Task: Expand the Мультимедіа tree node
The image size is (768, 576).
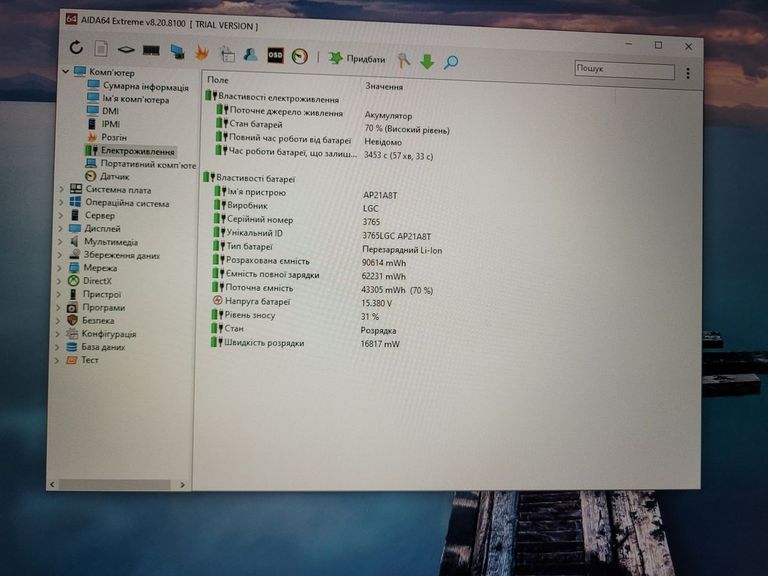Action: [x=60, y=242]
